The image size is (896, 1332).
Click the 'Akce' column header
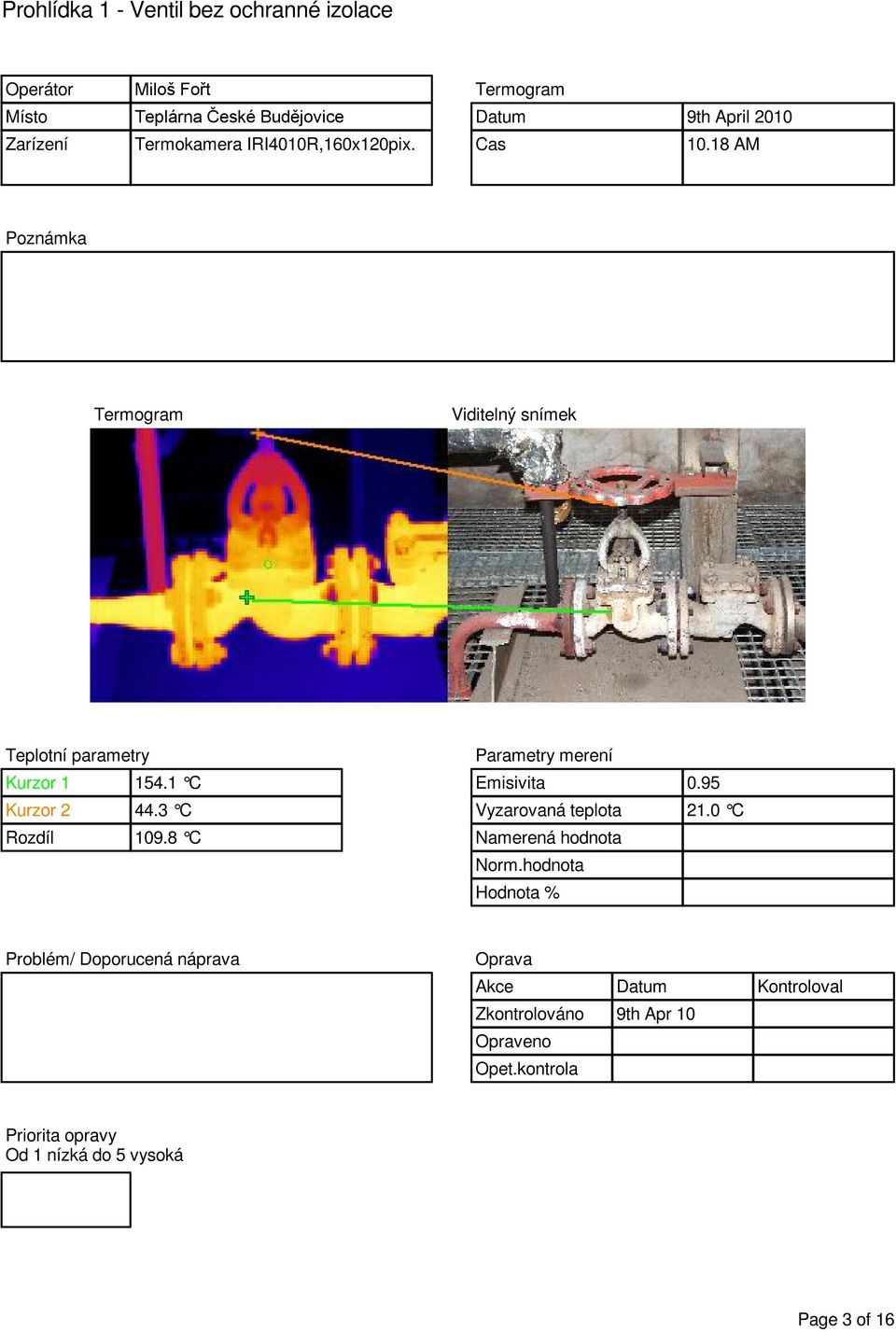pyautogui.click(x=495, y=987)
